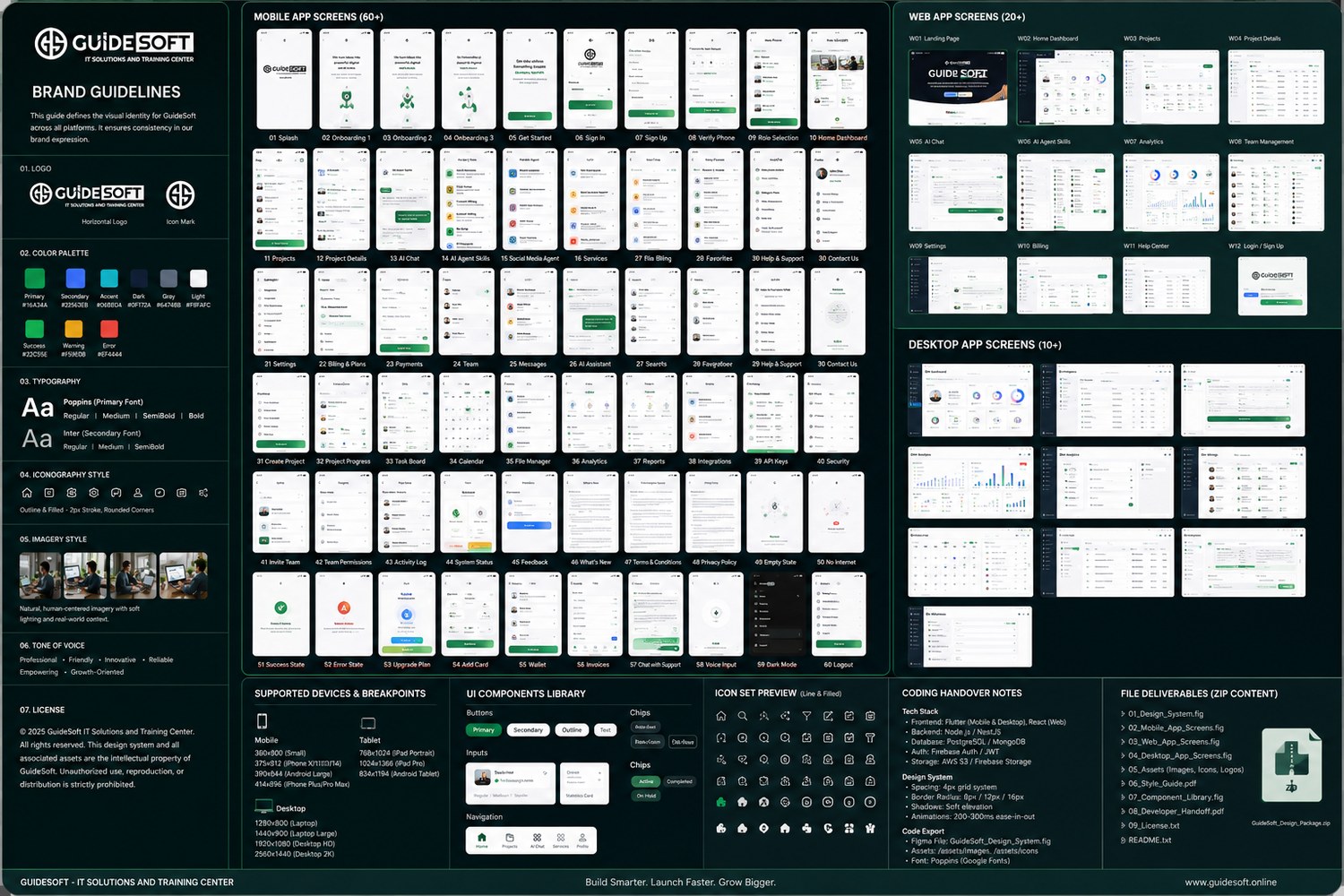The image size is (1344, 896).
Task: Open the W07 Analytics web thumbnail
Action: [x=1171, y=192]
